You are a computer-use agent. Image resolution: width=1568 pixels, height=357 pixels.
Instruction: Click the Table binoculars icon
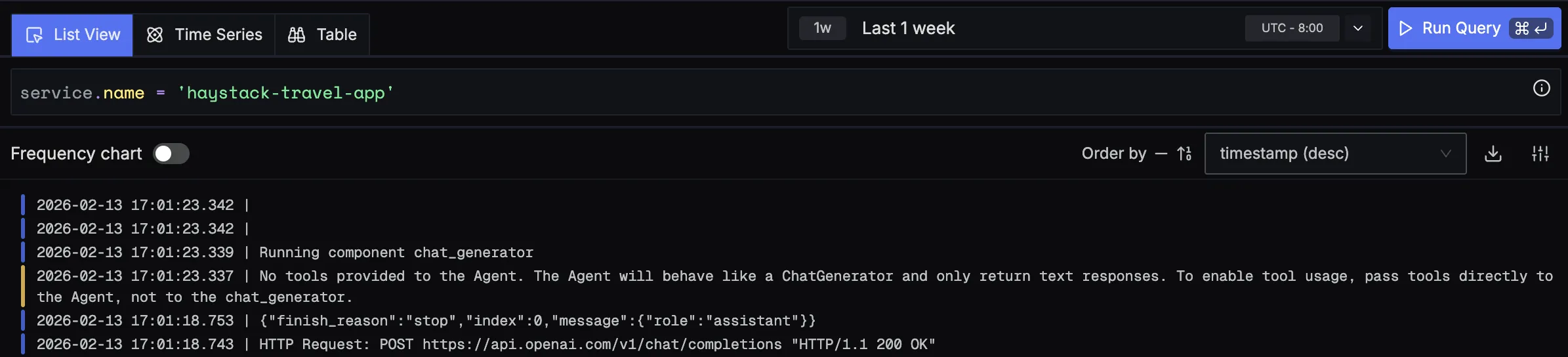(x=297, y=35)
